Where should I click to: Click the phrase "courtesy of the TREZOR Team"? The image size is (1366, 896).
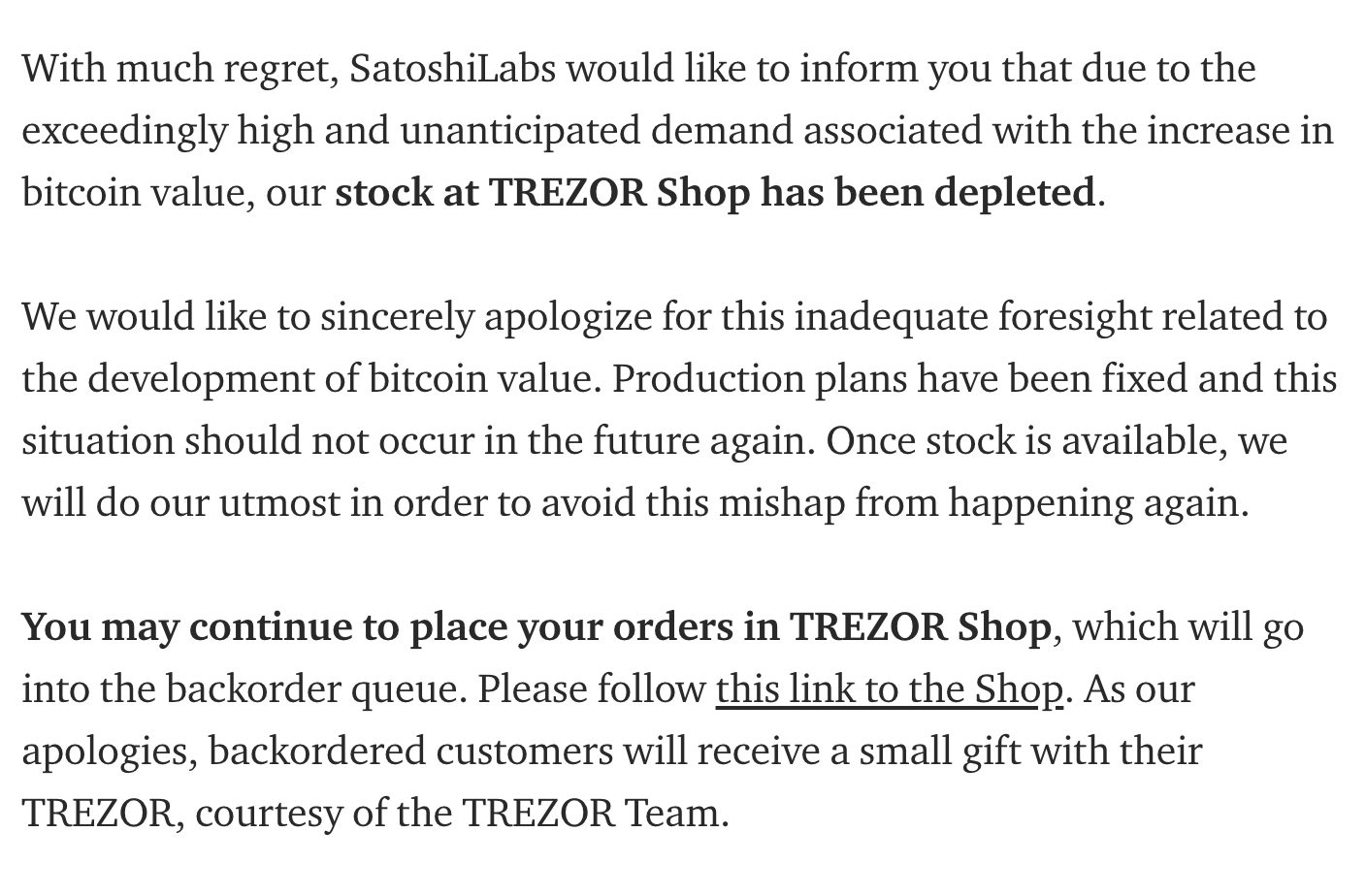click(x=461, y=814)
